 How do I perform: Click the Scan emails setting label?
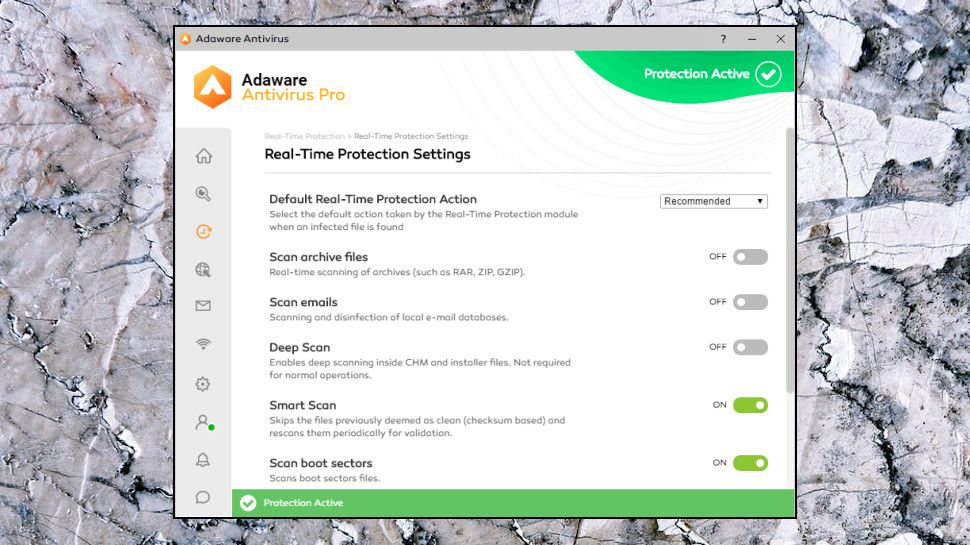(303, 302)
